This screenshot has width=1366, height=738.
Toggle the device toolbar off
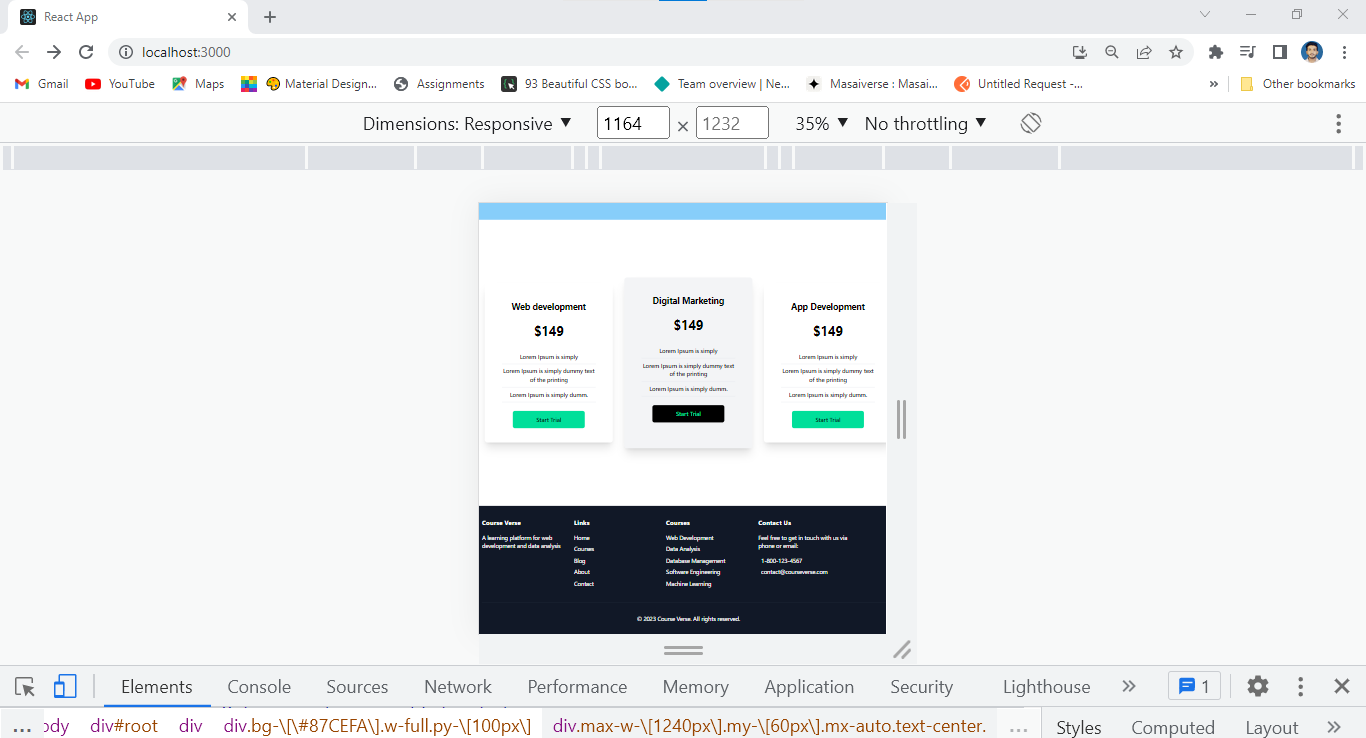[x=65, y=686]
